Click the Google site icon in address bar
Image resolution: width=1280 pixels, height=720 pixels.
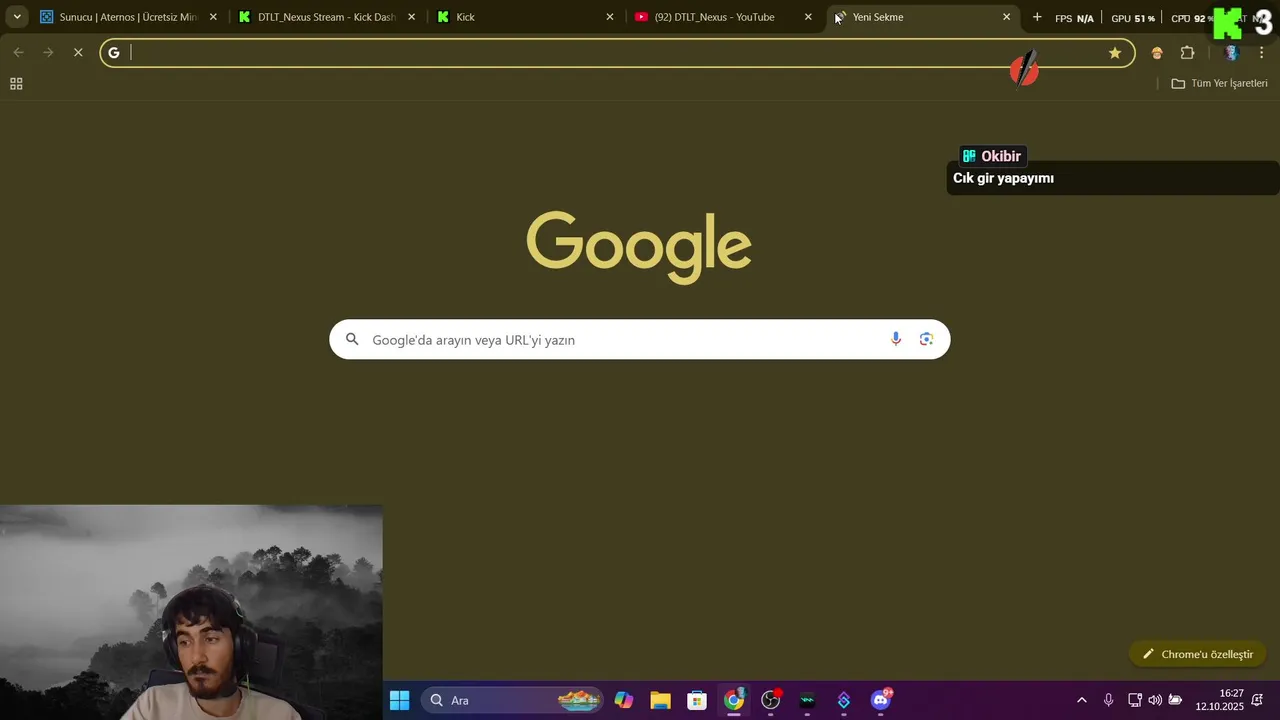pos(114,53)
